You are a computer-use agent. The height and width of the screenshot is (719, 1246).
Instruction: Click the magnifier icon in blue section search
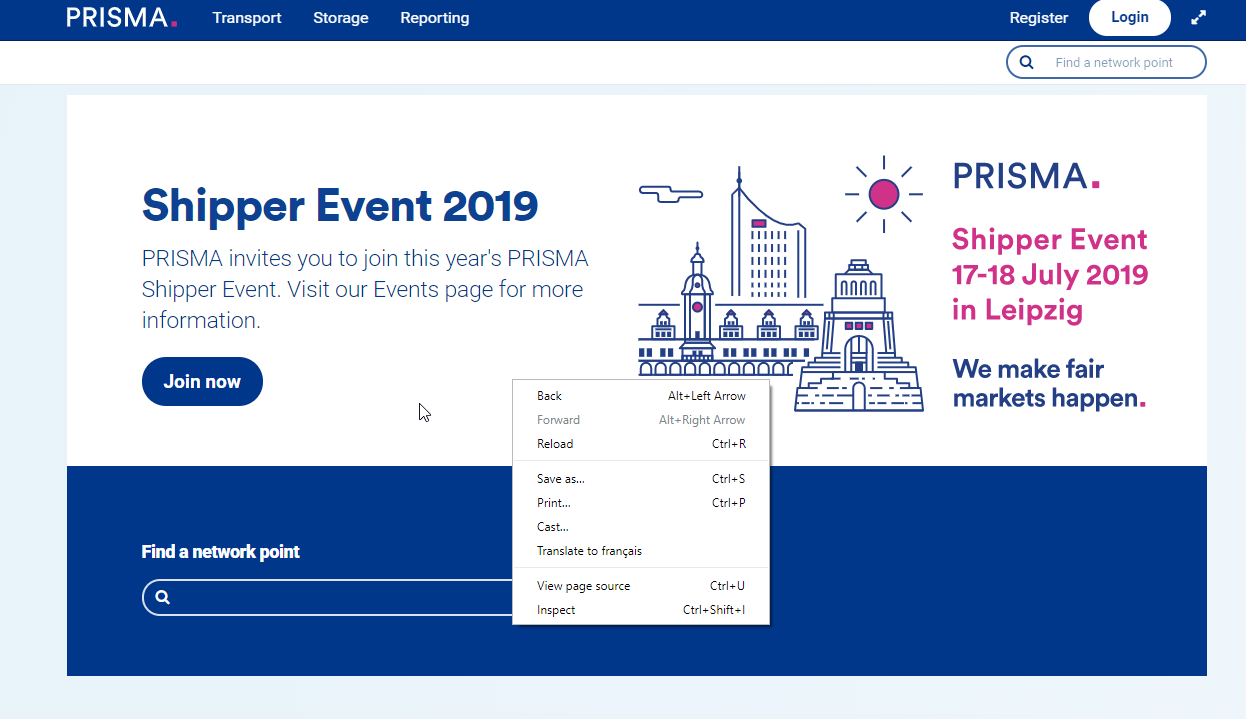163,597
